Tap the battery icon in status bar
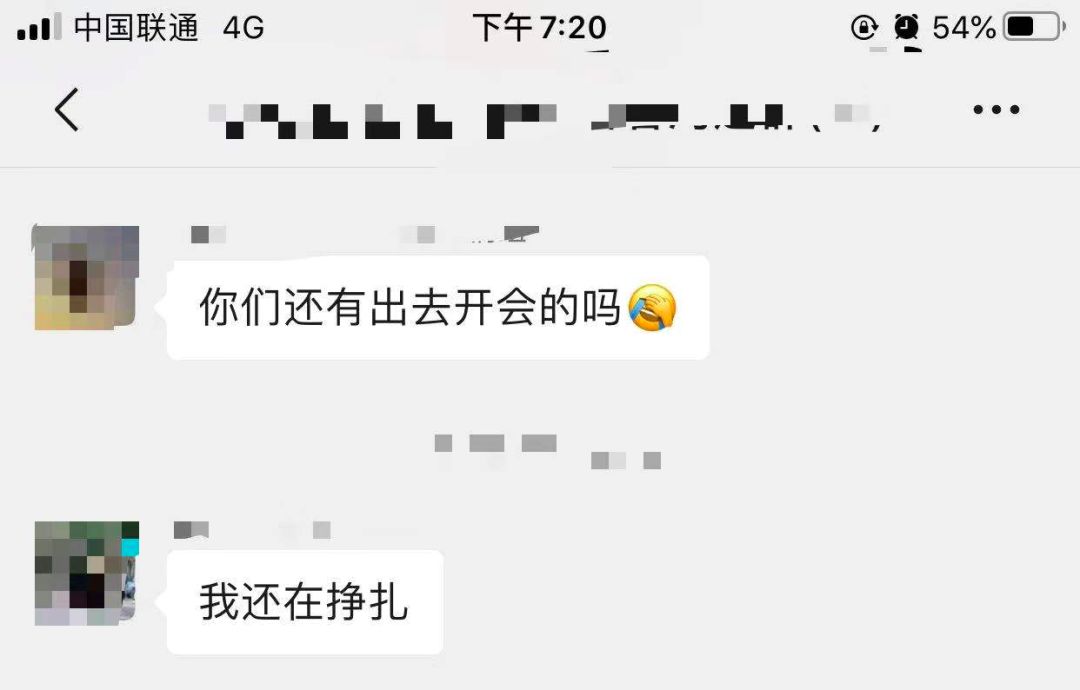 [1035, 27]
